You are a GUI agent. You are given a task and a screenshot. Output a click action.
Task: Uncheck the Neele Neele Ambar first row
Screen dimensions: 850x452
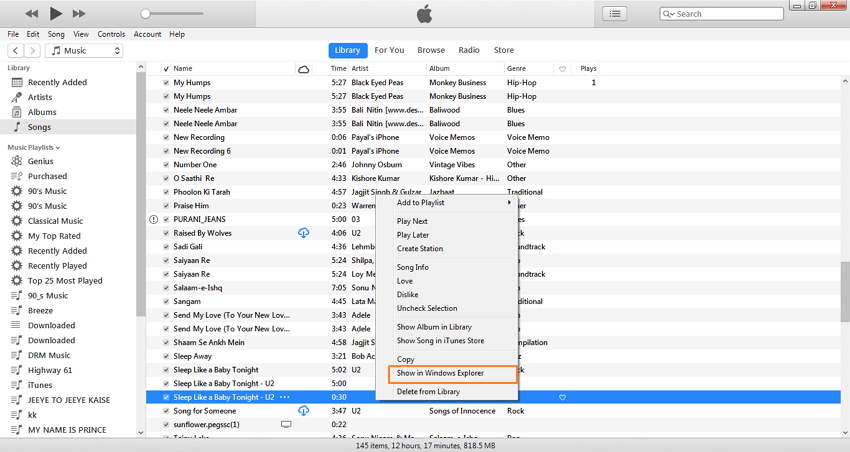166,110
